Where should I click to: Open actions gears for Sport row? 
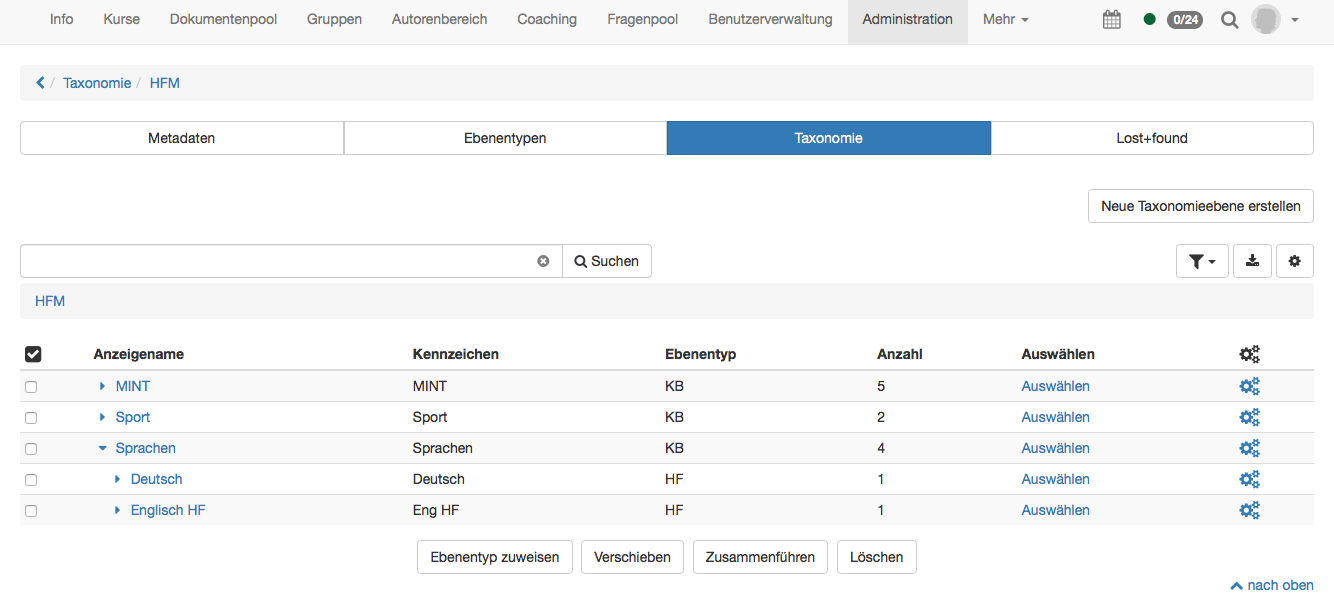[x=1249, y=417]
